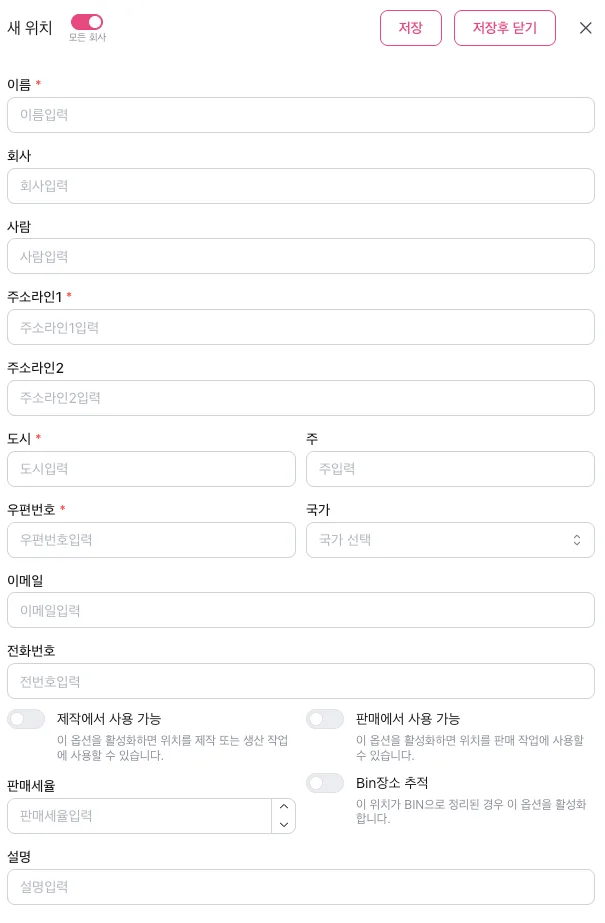The image size is (605, 923).
Task: Click the 이메일 input field
Action: pyautogui.click(x=301, y=611)
